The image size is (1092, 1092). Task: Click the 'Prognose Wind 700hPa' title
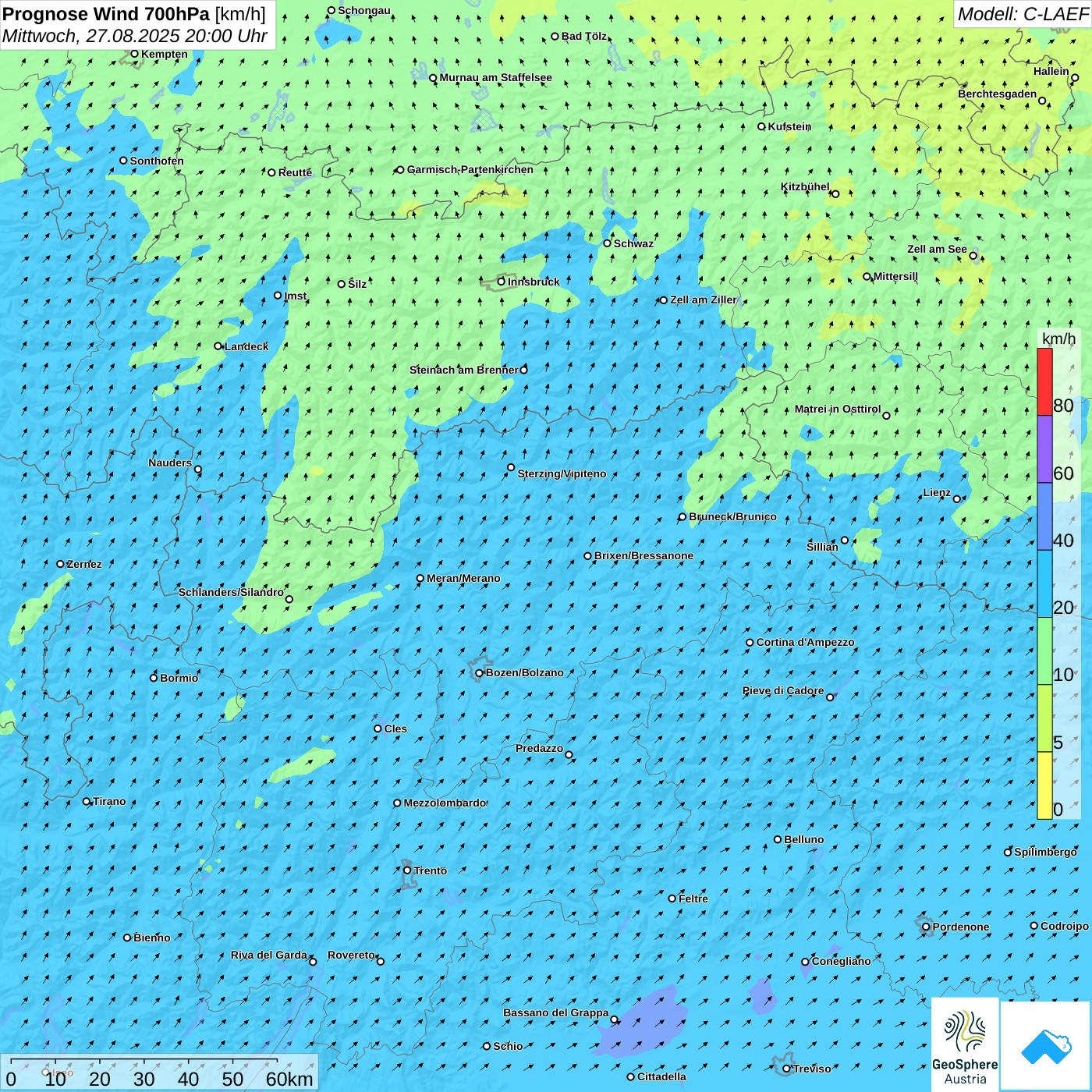pyautogui.click(x=106, y=14)
